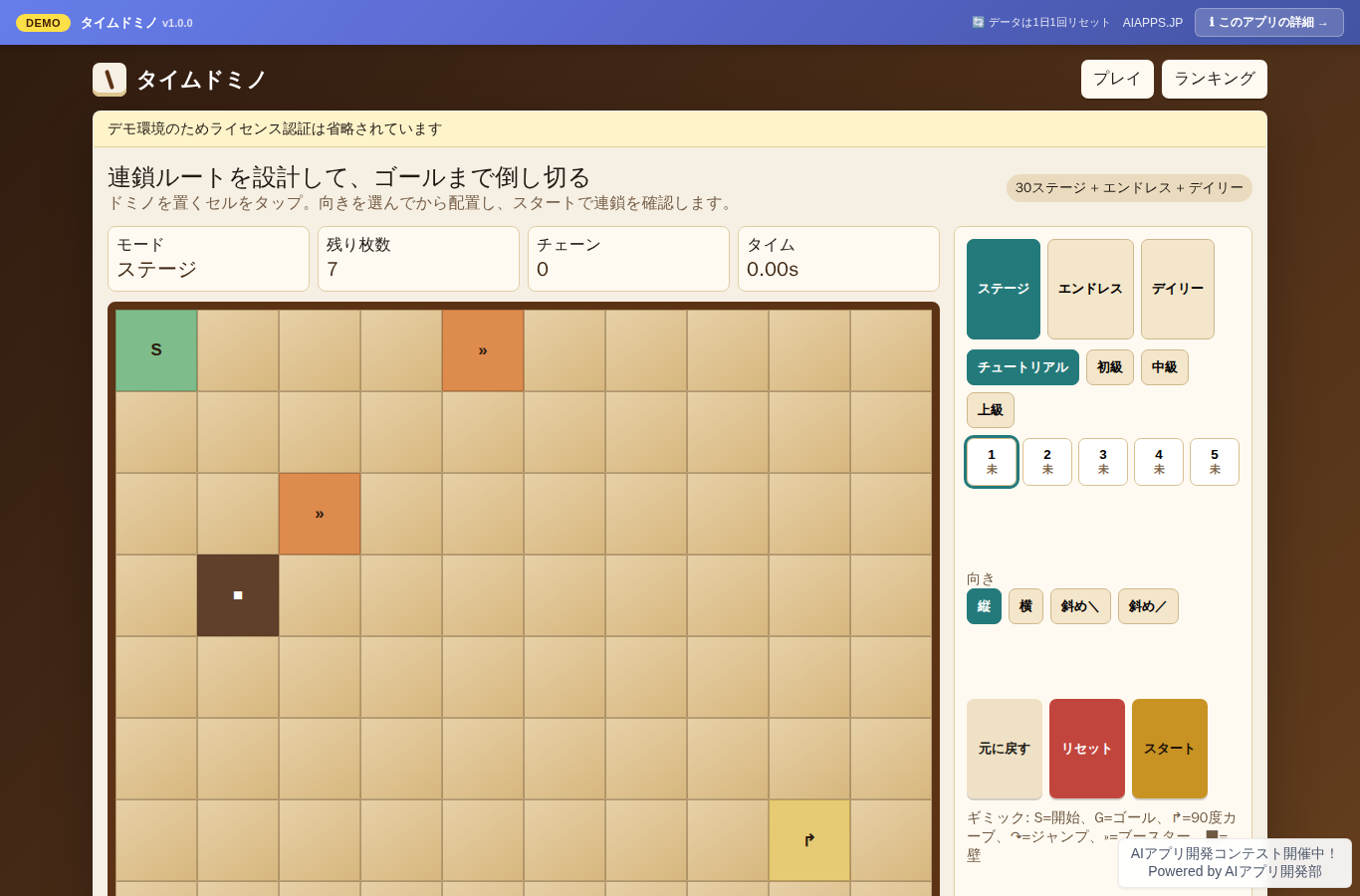Set domino orientation to 横
Image resolution: width=1360 pixels, height=896 pixels.
click(x=1025, y=606)
